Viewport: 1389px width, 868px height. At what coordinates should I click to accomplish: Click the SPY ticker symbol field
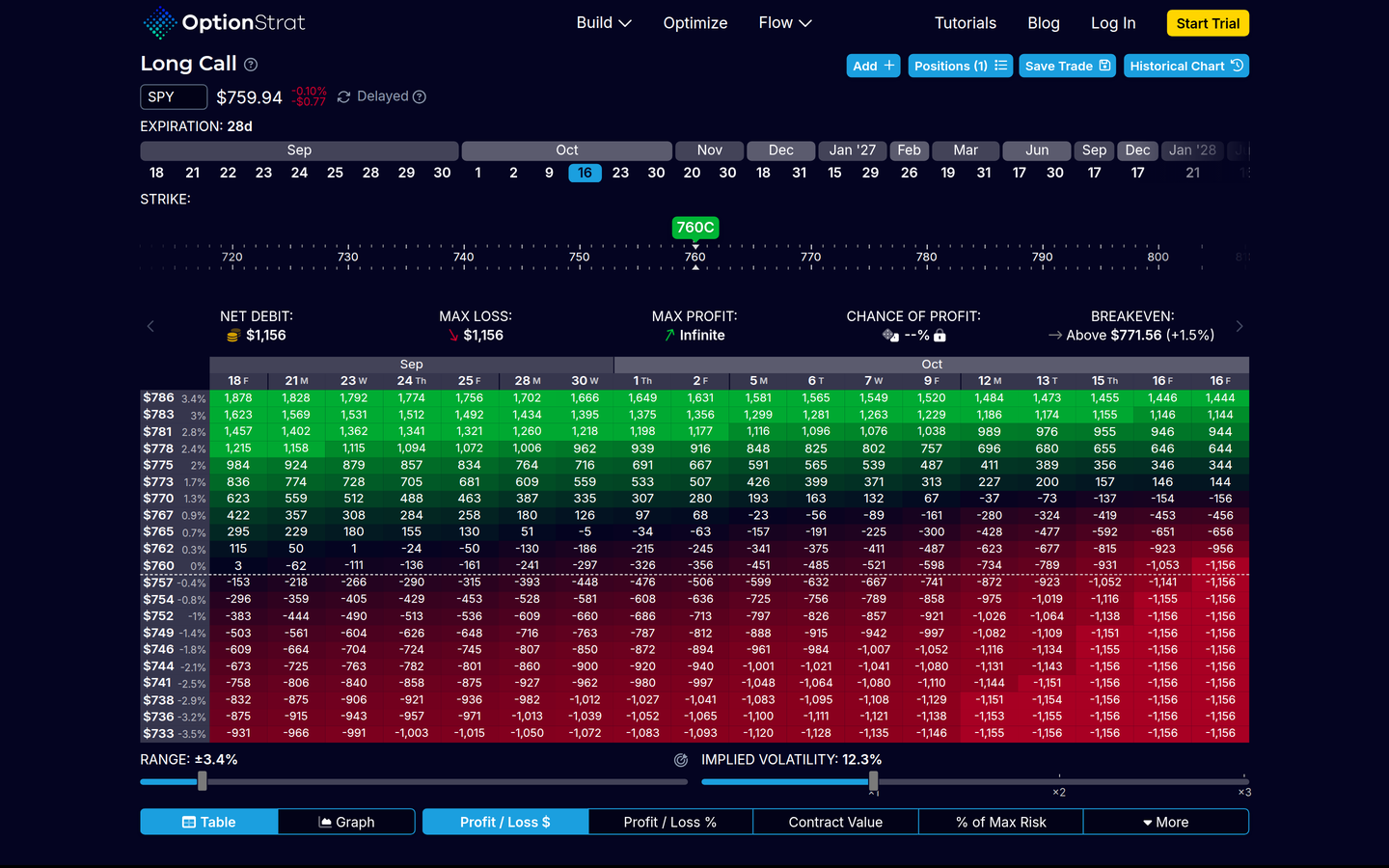(174, 96)
